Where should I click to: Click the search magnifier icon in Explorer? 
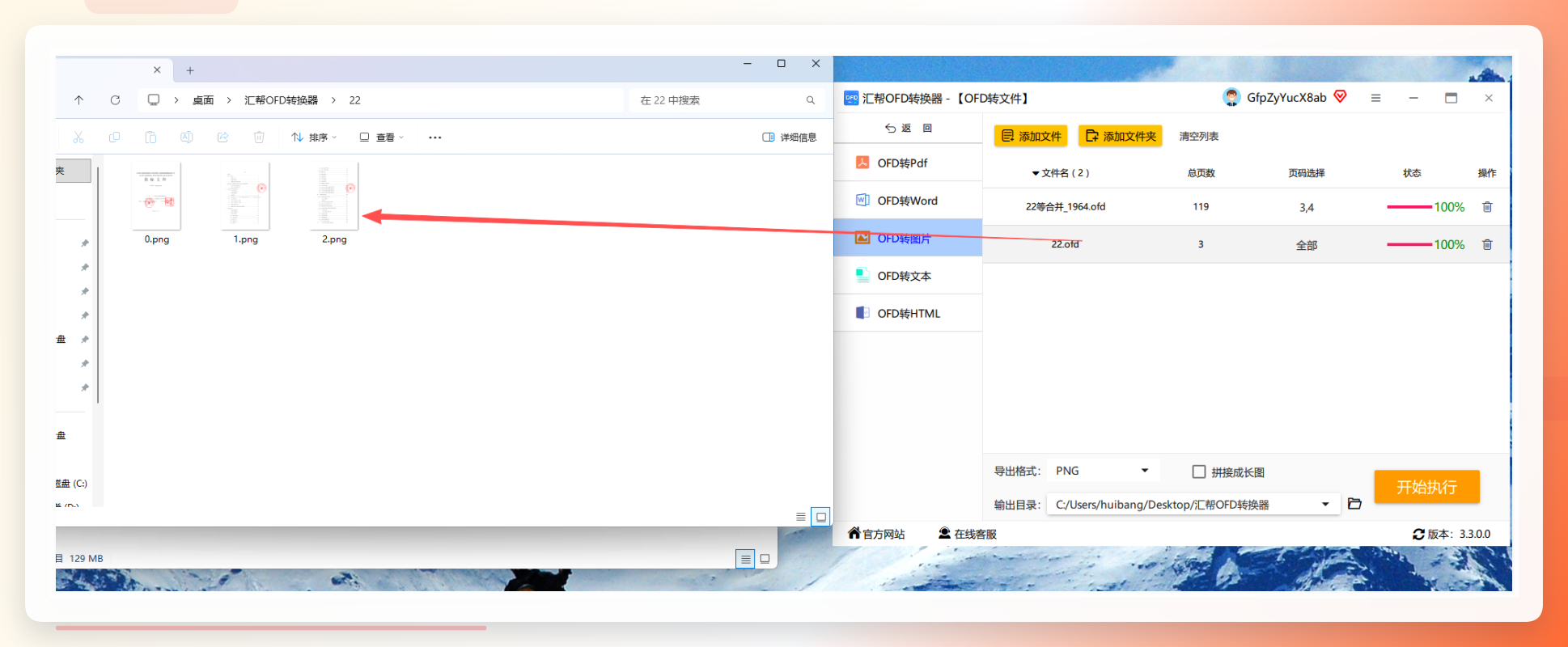pyautogui.click(x=810, y=100)
